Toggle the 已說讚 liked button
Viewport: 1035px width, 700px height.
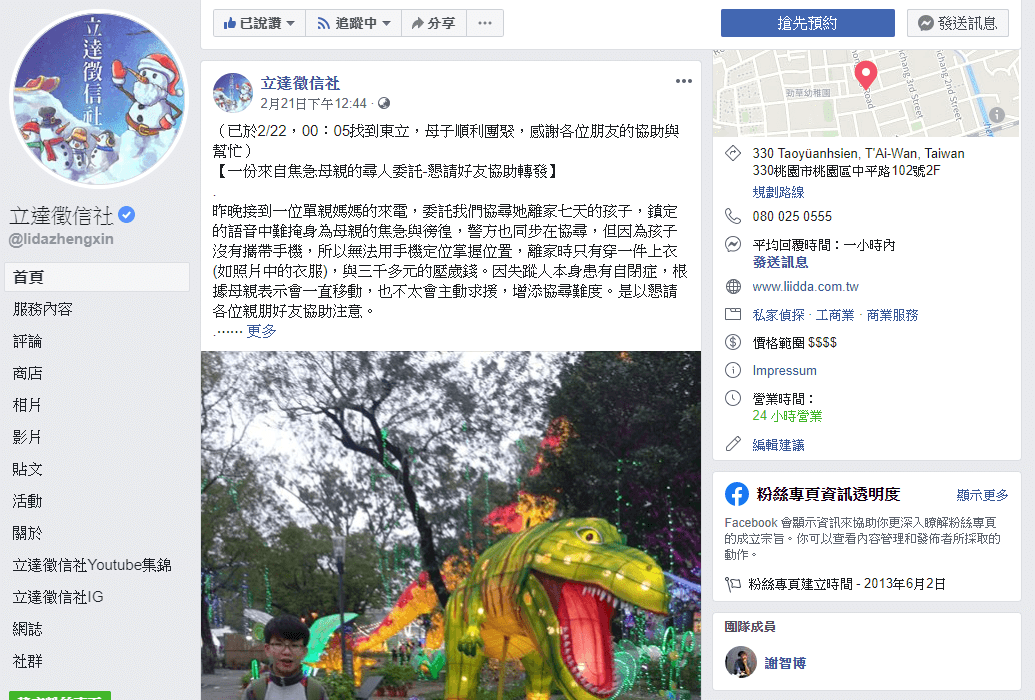[259, 23]
